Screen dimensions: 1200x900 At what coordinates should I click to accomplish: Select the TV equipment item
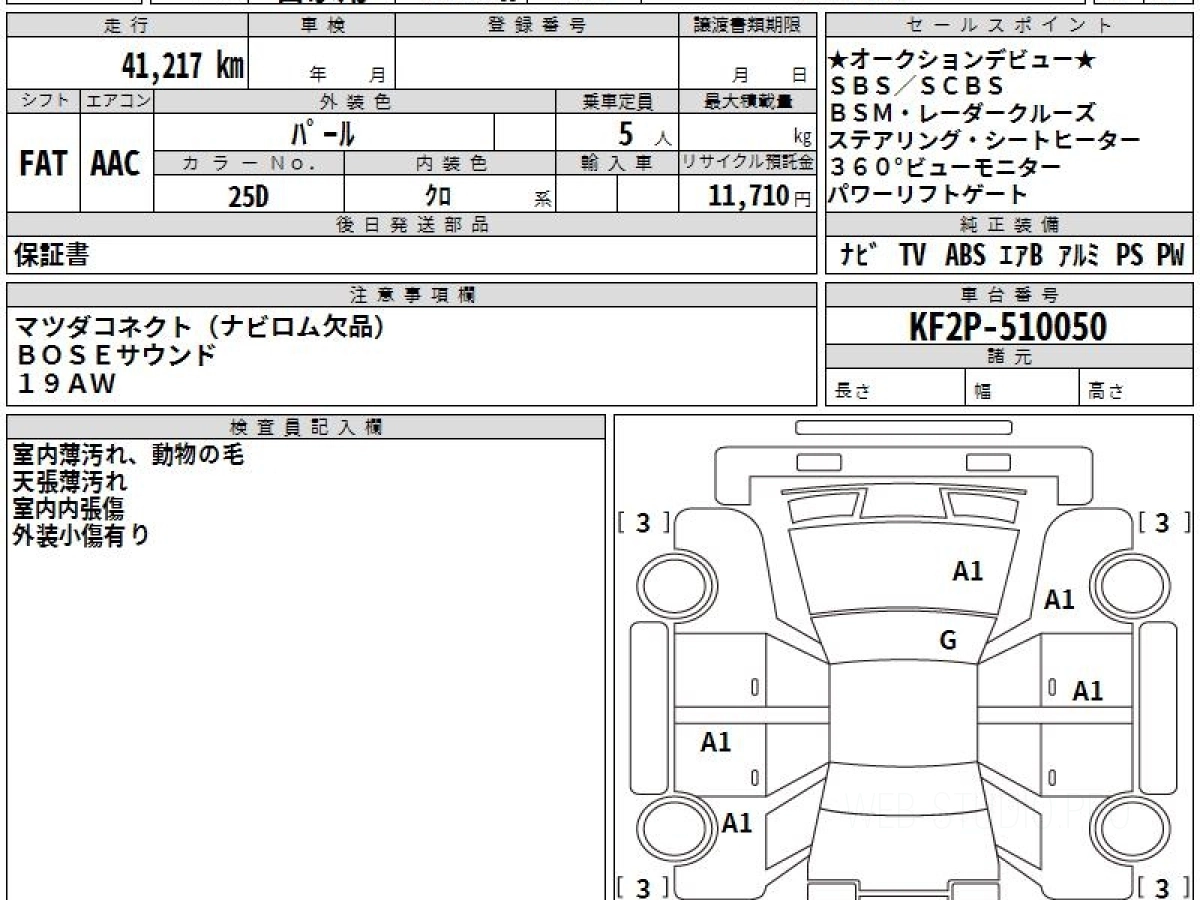912,256
